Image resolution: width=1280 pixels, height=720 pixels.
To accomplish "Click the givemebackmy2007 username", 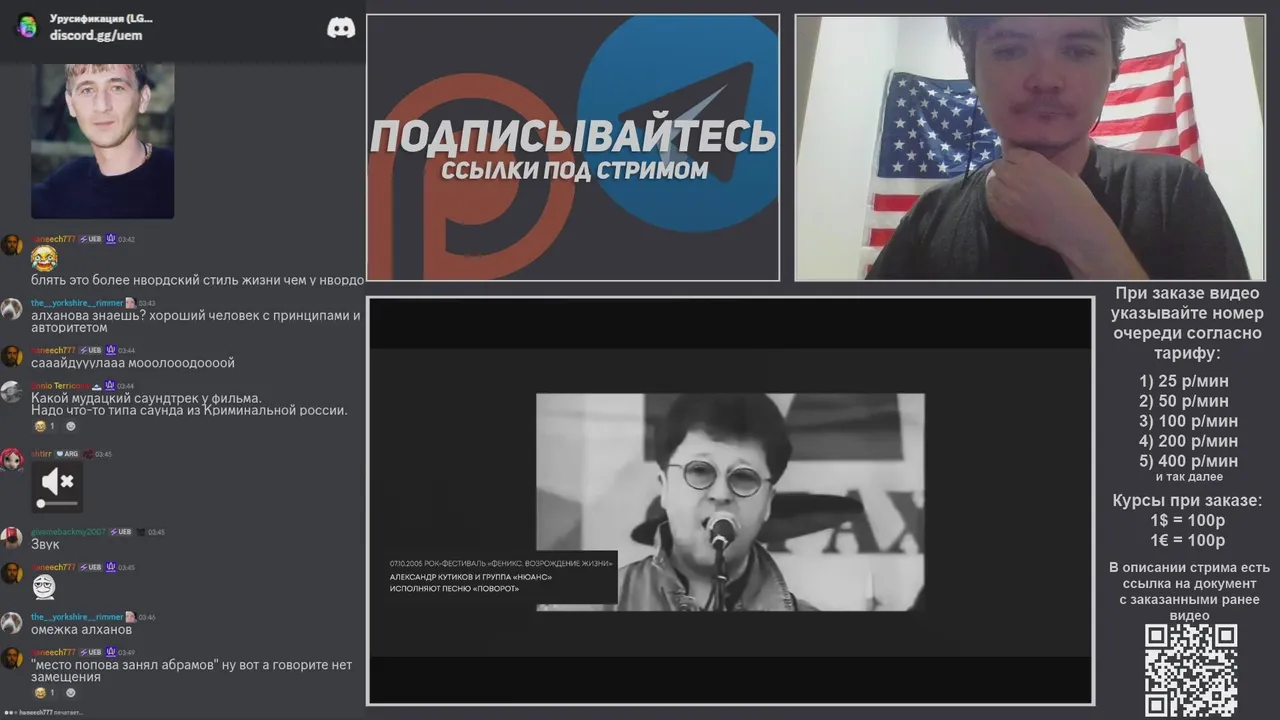I will pos(68,532).
